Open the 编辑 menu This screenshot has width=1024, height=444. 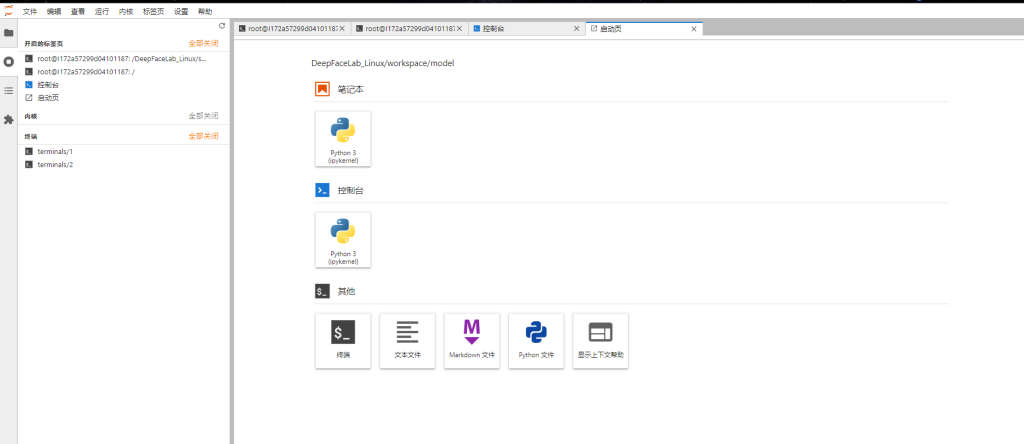tap(54, 12)
